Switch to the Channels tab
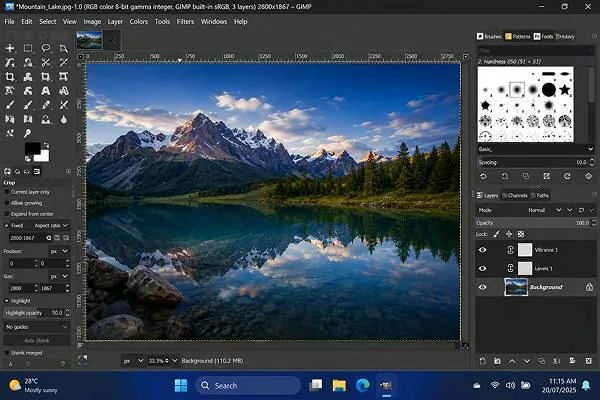Screen dimensions: 600x400 point(514,196)
